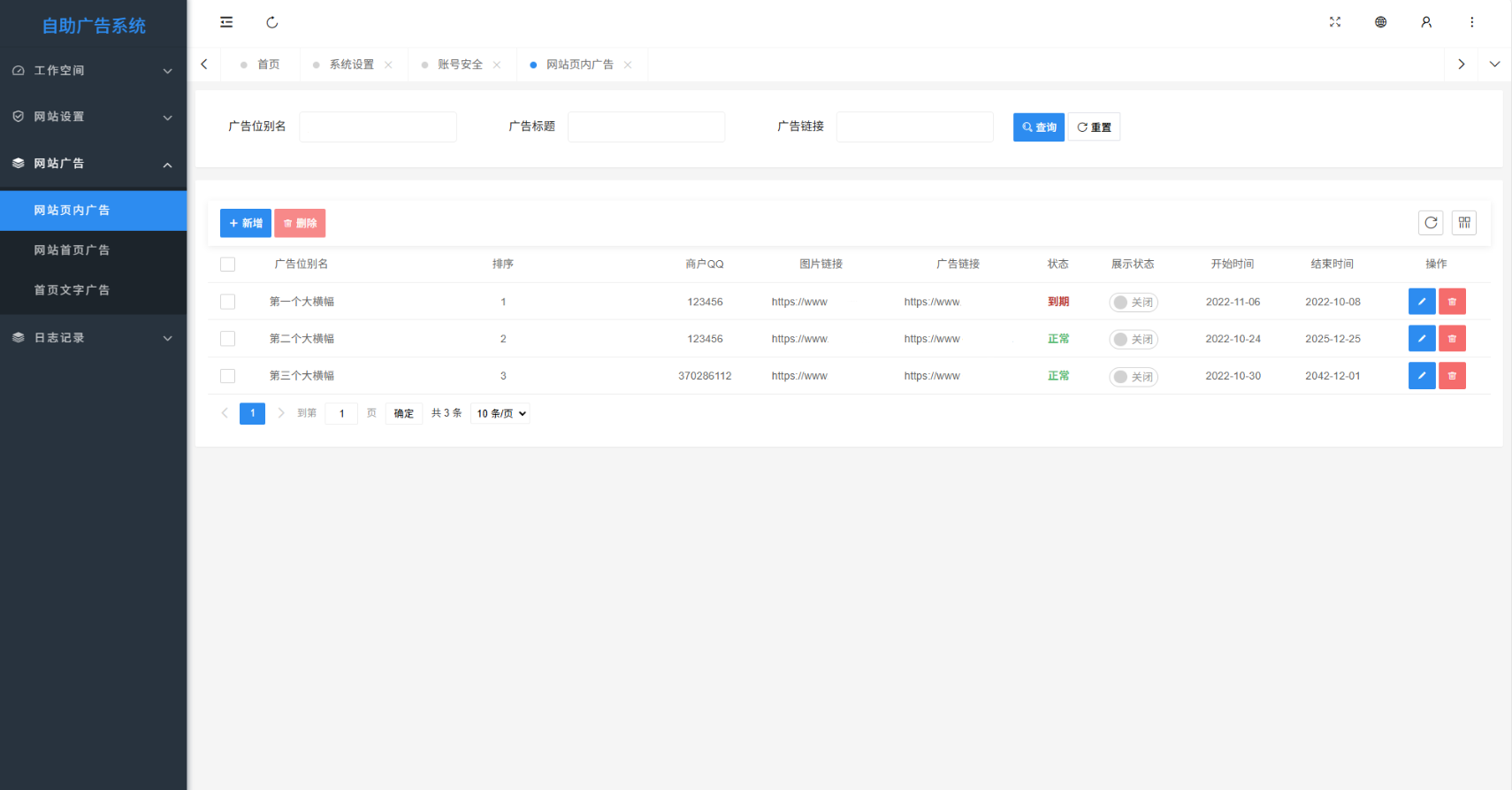Open 首页文字广告 in the sidebar
This screenshot has height=790, width=1512.
point(93,290)
